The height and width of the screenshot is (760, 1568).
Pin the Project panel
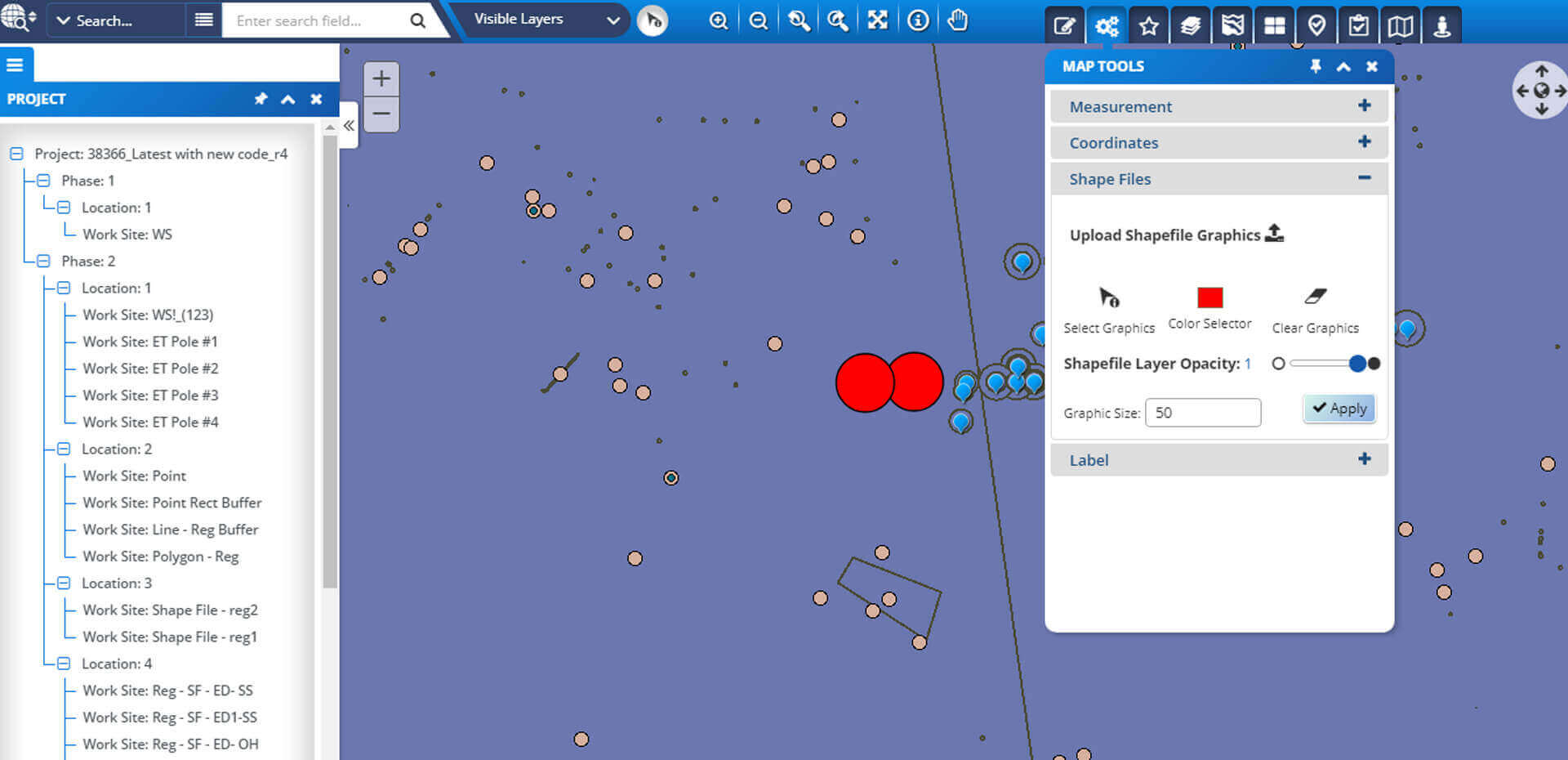[x=261, y=99]
